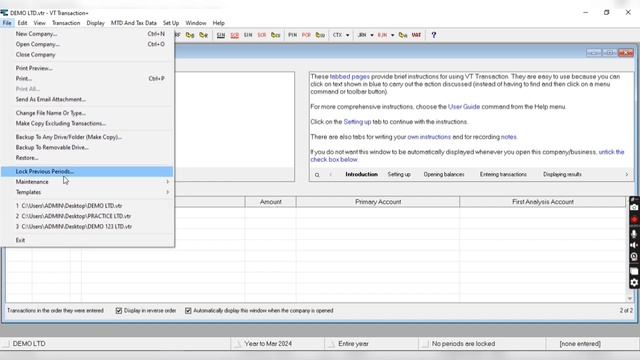Switch to Displaying results tab

click(562, 174)
